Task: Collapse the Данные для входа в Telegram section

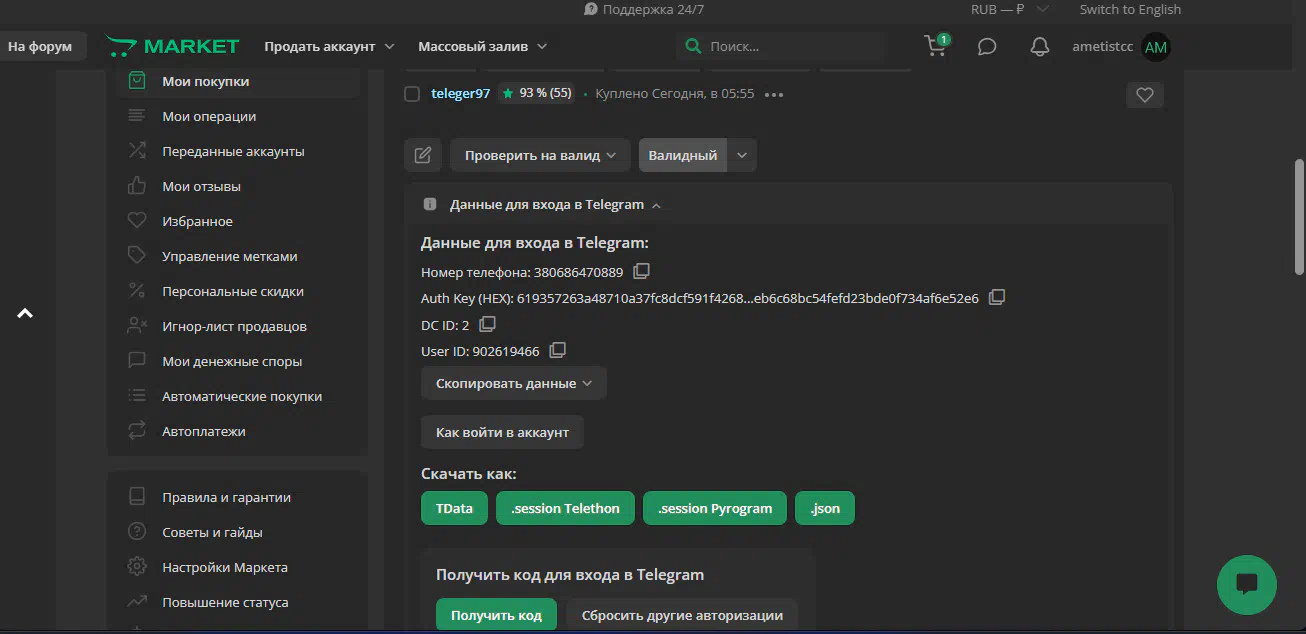Action: pos(555,204)
